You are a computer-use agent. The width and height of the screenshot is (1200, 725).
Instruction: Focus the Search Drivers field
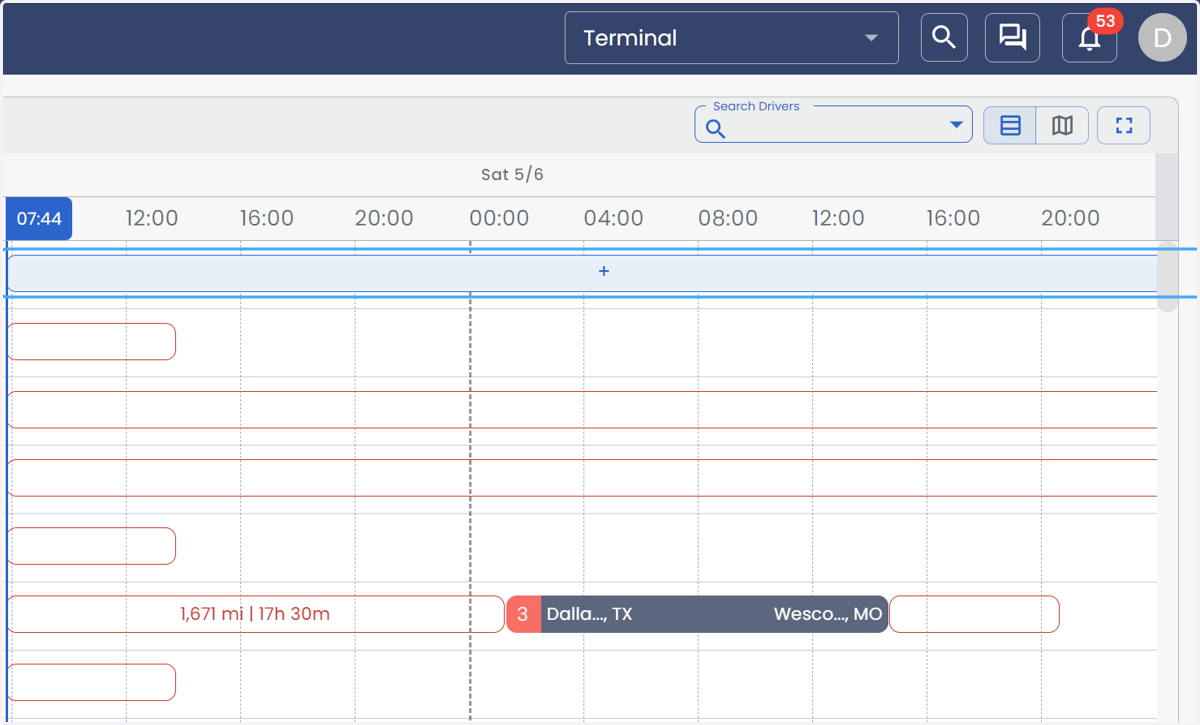click(833, 125)
